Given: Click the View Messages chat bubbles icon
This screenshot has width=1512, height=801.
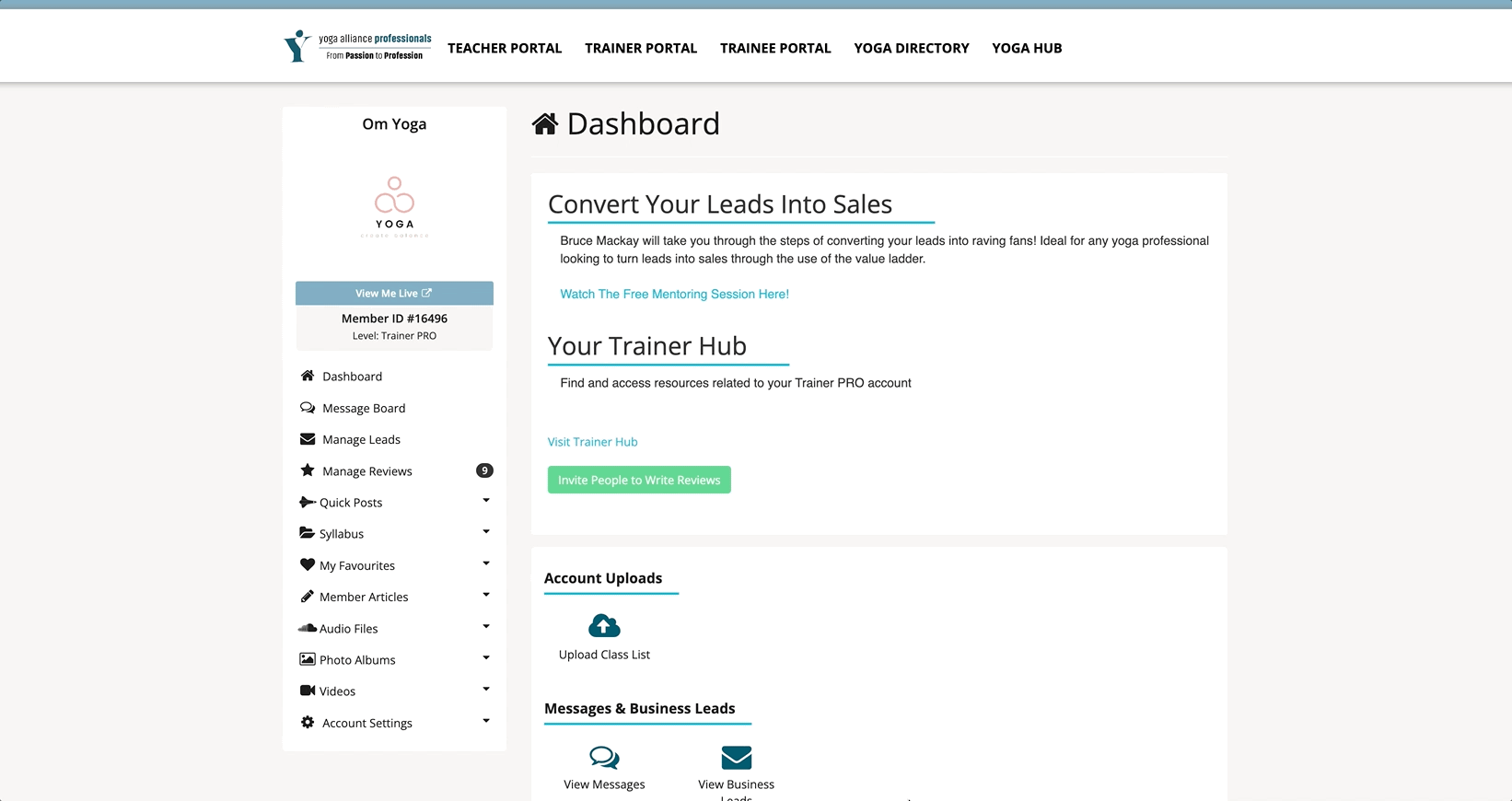Looking at the screenshot, I should tap(604, 758).
